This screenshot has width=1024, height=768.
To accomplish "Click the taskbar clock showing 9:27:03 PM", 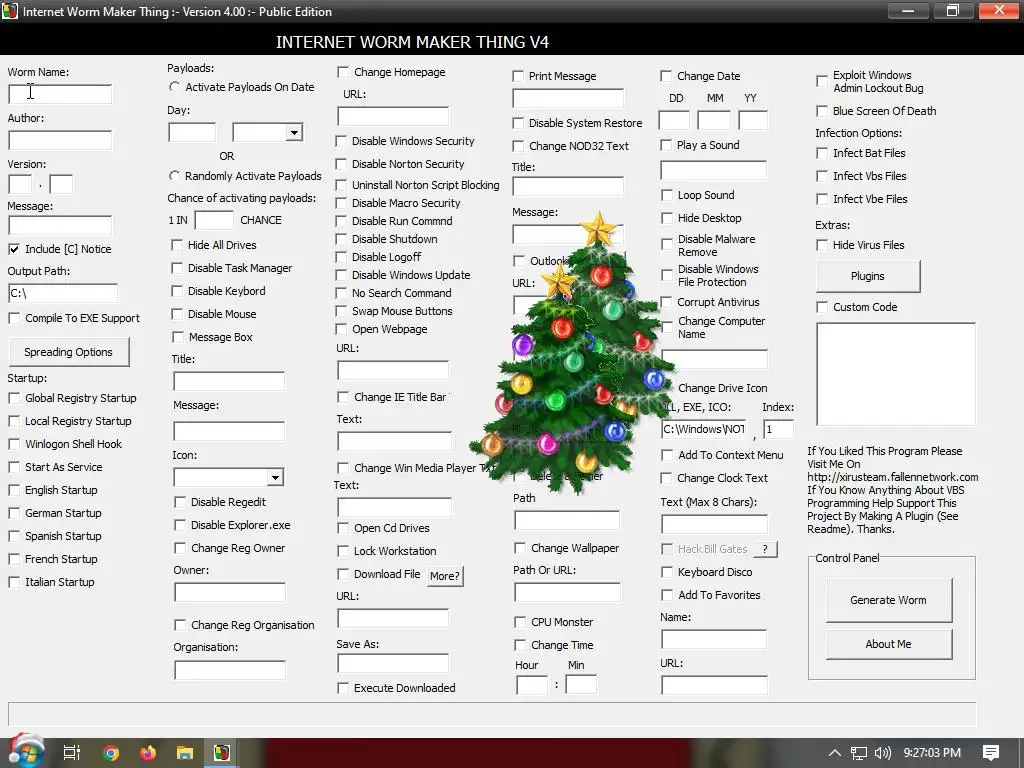I will pyautogui.click(x=932, y=753).
